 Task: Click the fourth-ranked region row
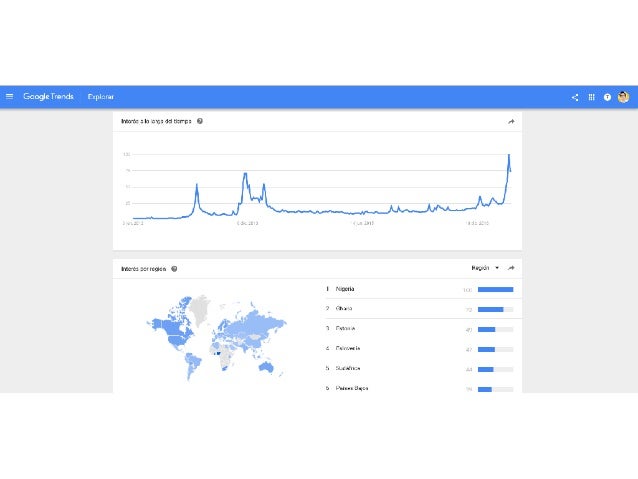348,348
